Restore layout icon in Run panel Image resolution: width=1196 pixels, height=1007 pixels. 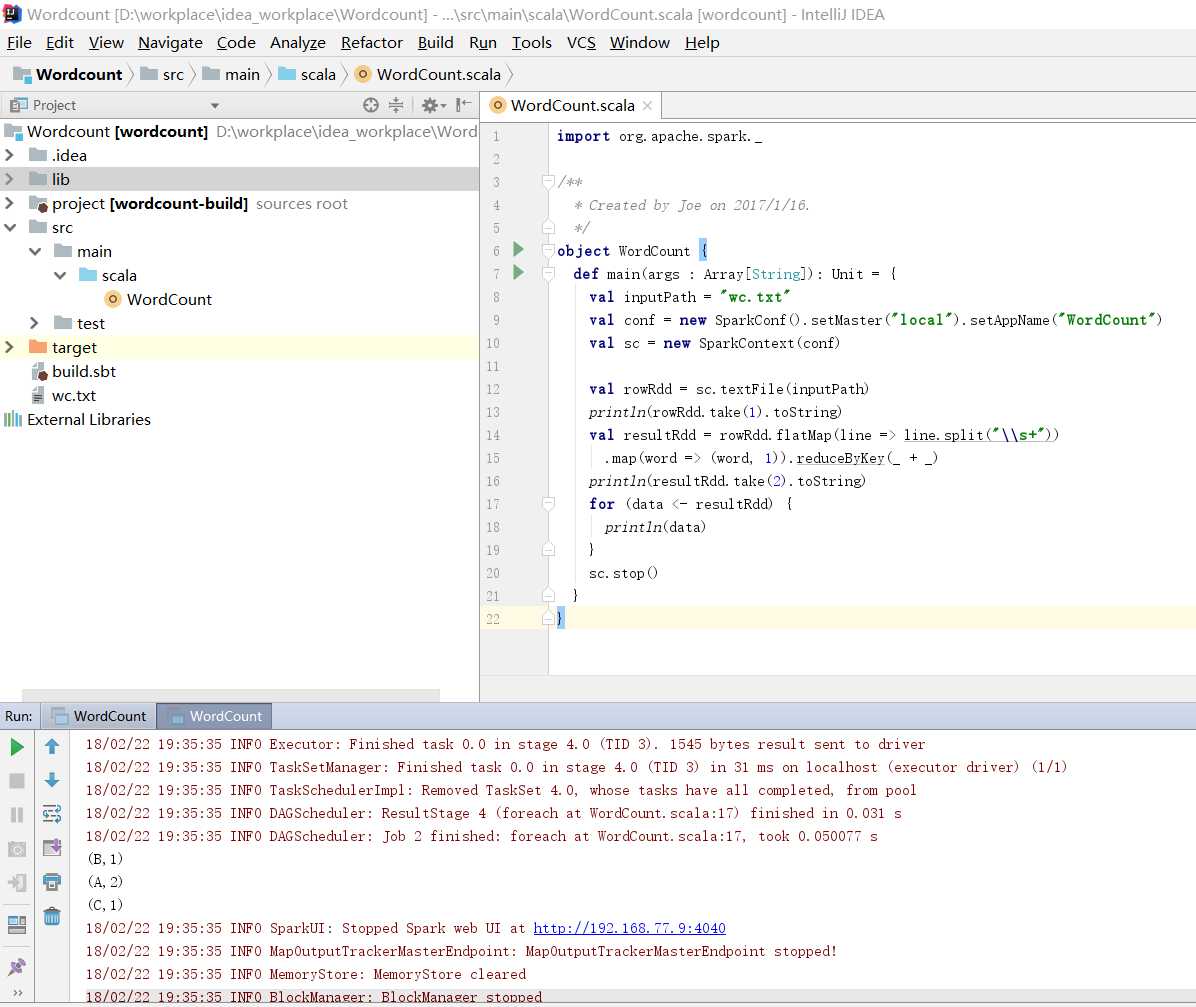(17, 925)
